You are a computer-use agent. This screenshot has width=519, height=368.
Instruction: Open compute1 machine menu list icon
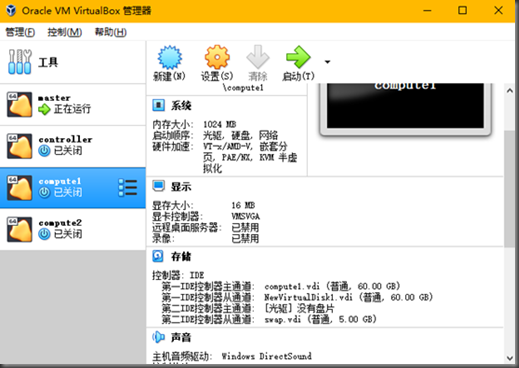tap(128, 188)
